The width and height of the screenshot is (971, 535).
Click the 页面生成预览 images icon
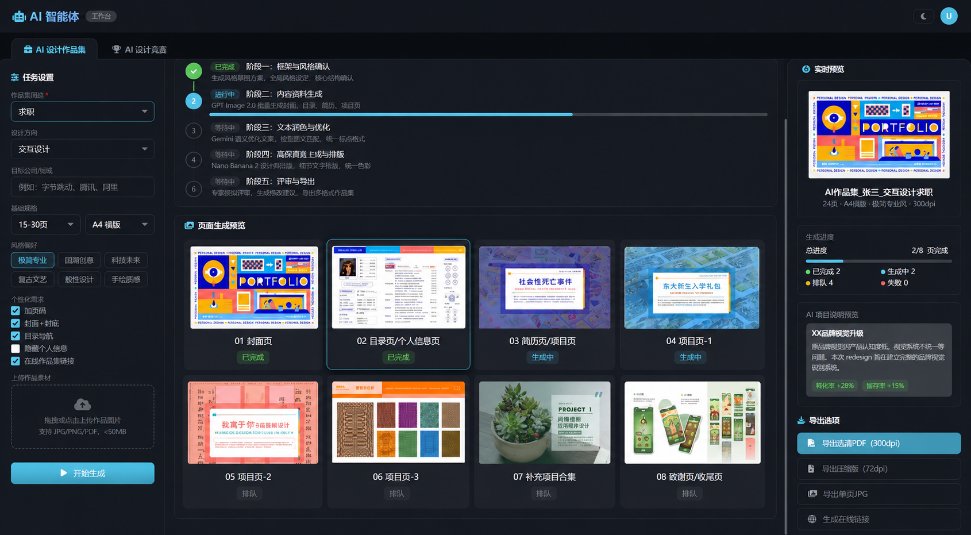coord(189,225)
